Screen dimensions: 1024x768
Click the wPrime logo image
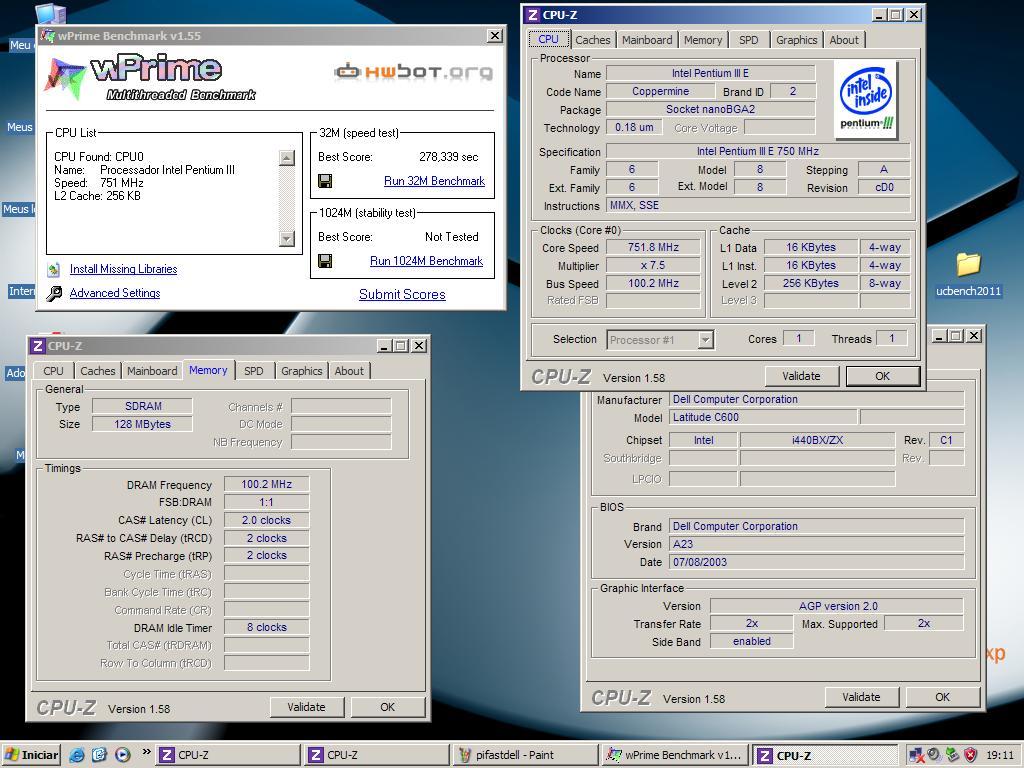pyautogui.click(x=150, y=77)
